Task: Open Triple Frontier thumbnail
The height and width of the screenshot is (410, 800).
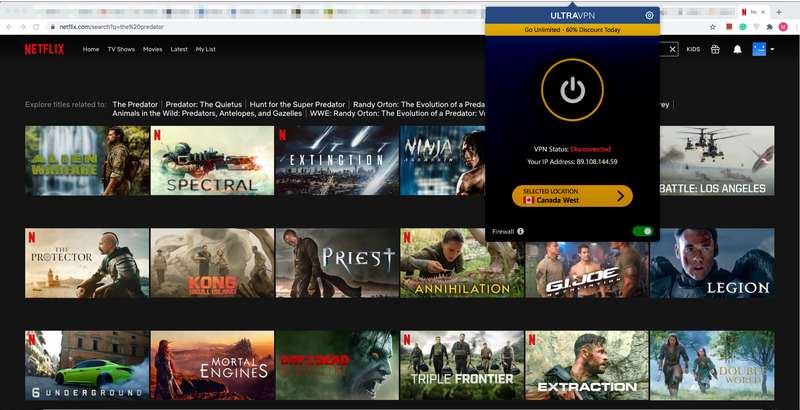Action: (462, 365)
